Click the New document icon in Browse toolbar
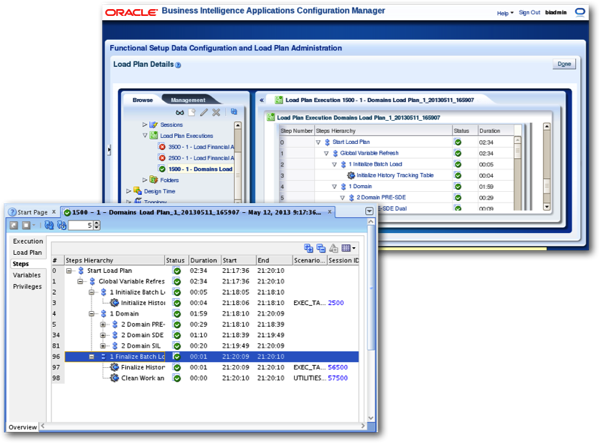This screenshot has width=600, height=443. [x=192, y=112]
